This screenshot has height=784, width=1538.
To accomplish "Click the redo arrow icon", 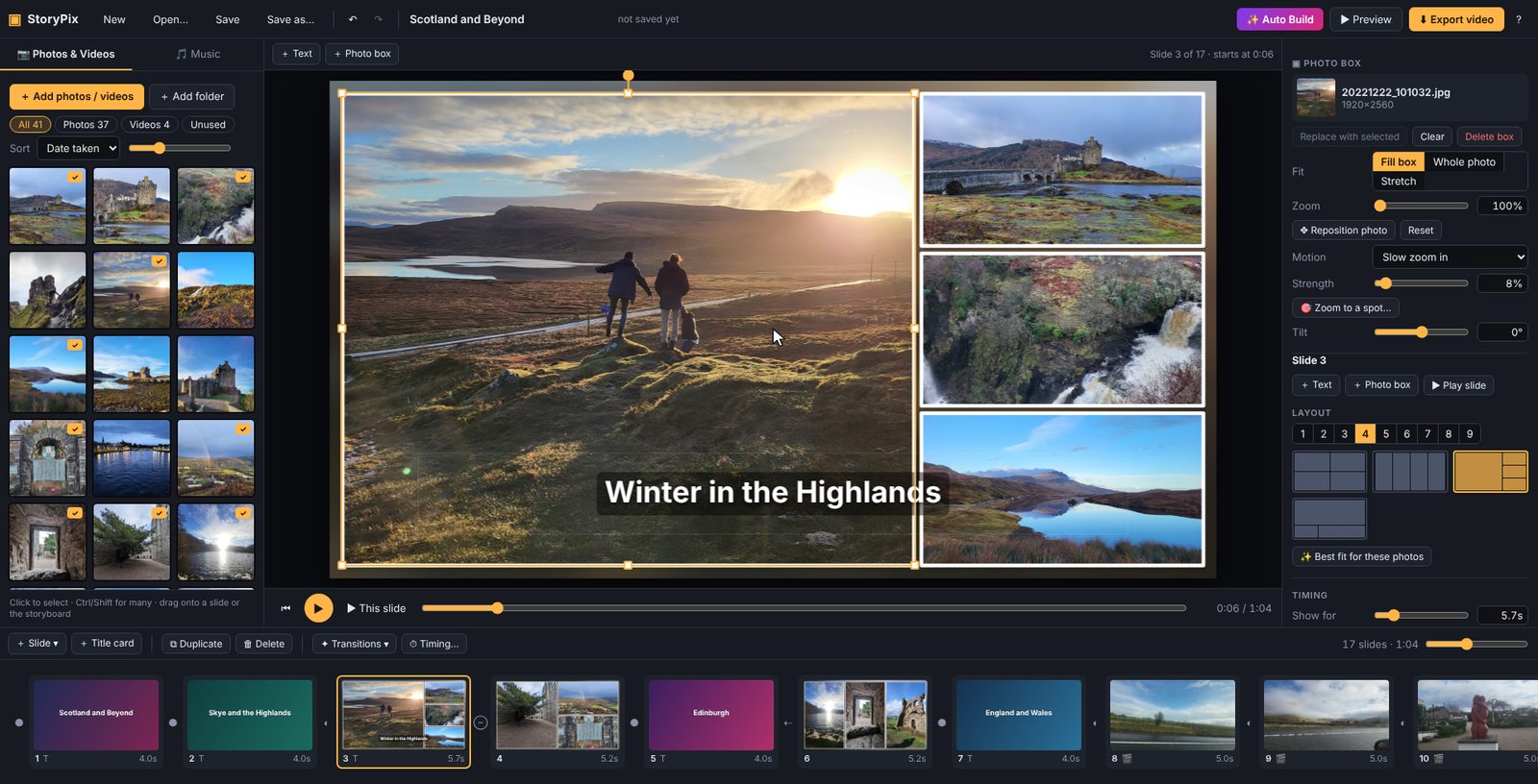I will pyautogui.click(x=378, y=19).
